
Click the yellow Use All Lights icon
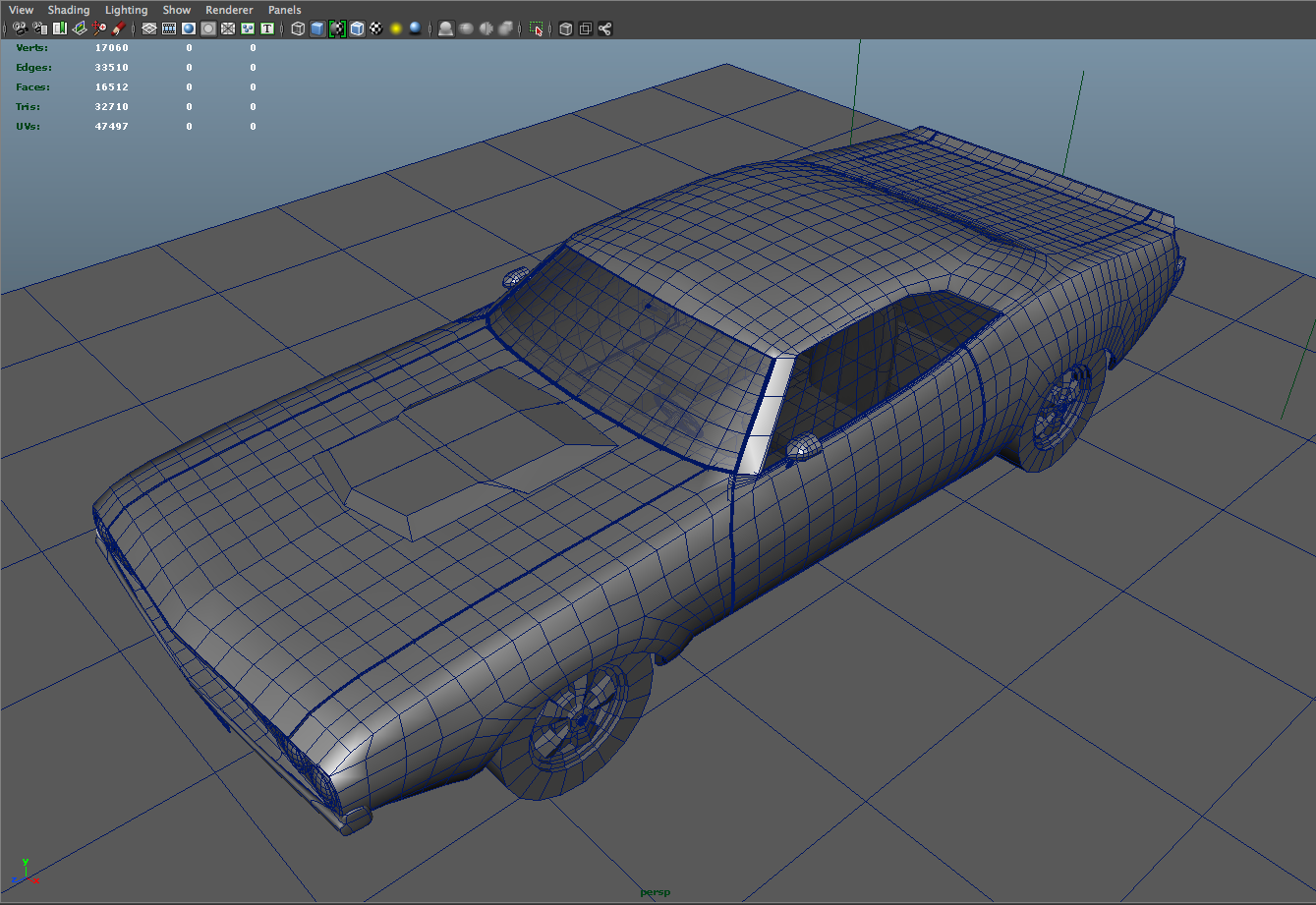[x=396, y=28]
